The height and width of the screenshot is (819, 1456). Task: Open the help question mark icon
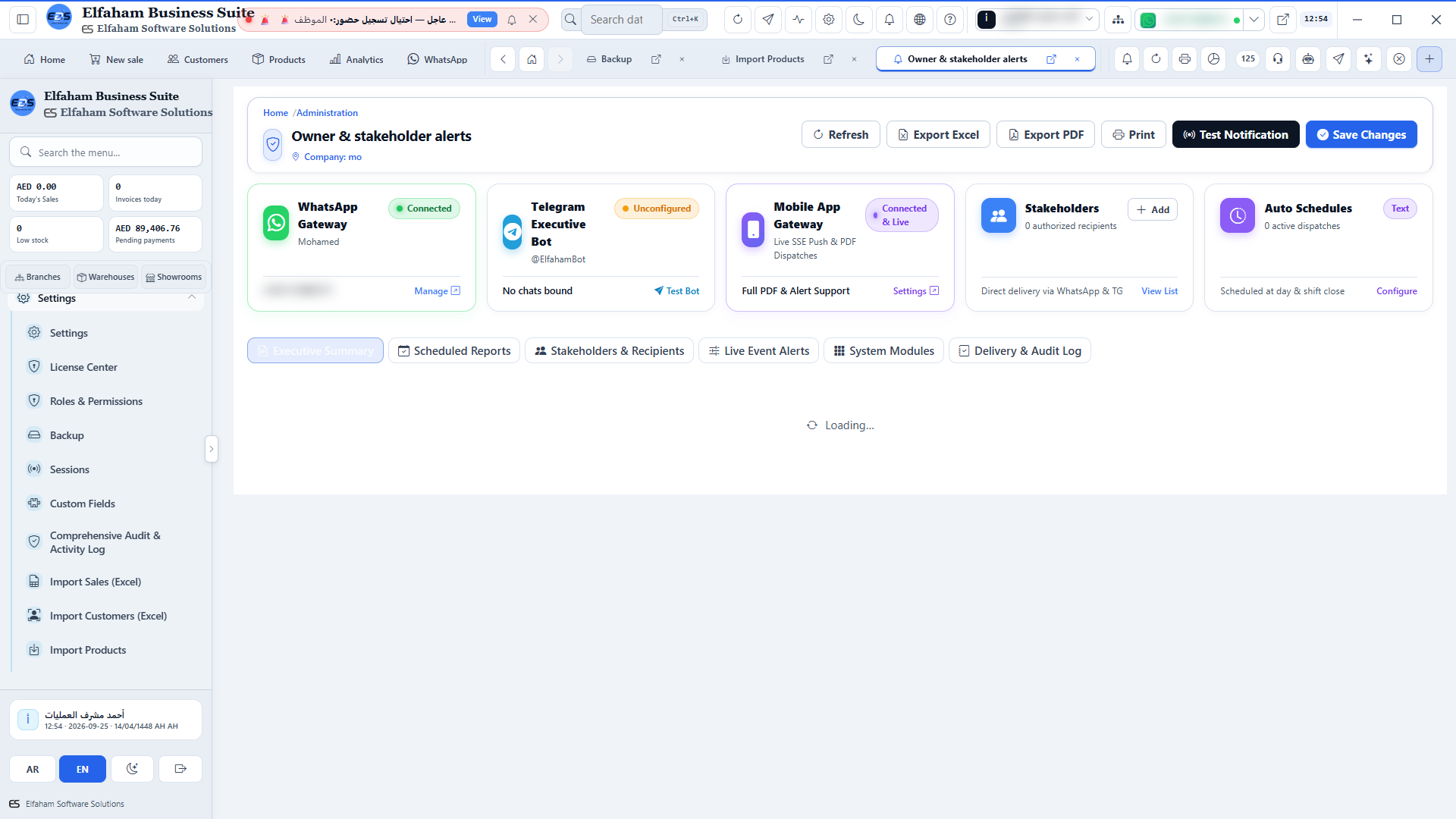949,20
